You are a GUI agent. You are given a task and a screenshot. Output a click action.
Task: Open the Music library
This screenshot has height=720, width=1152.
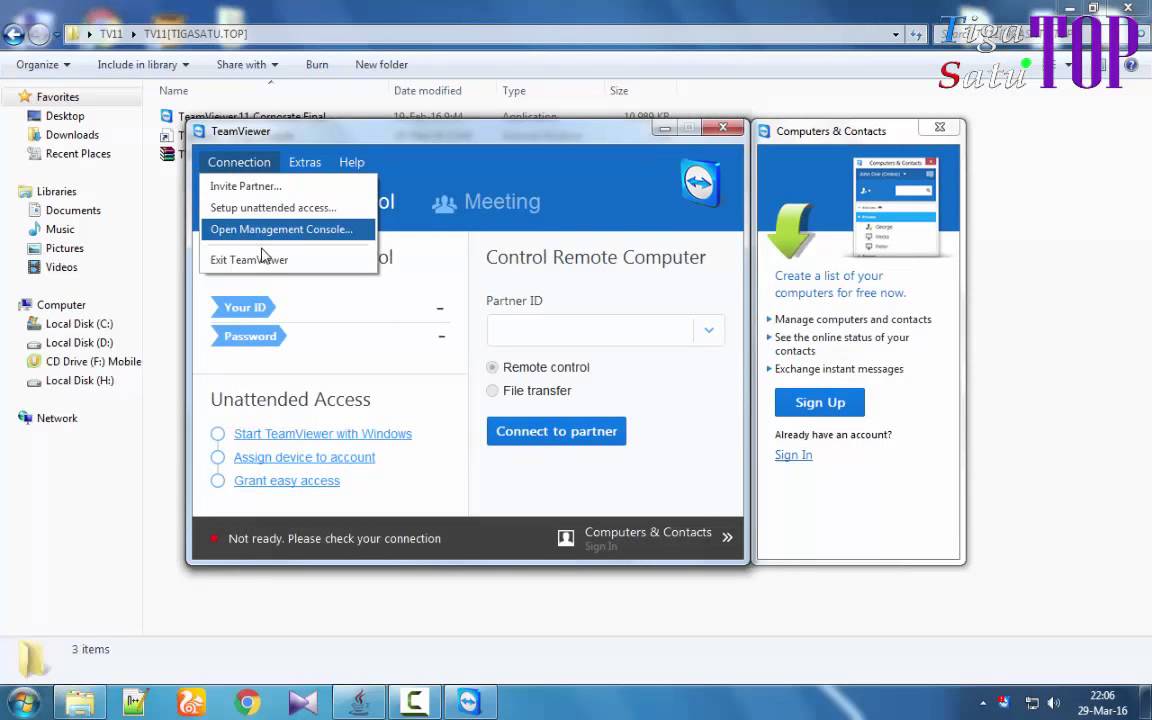(60, 230)
